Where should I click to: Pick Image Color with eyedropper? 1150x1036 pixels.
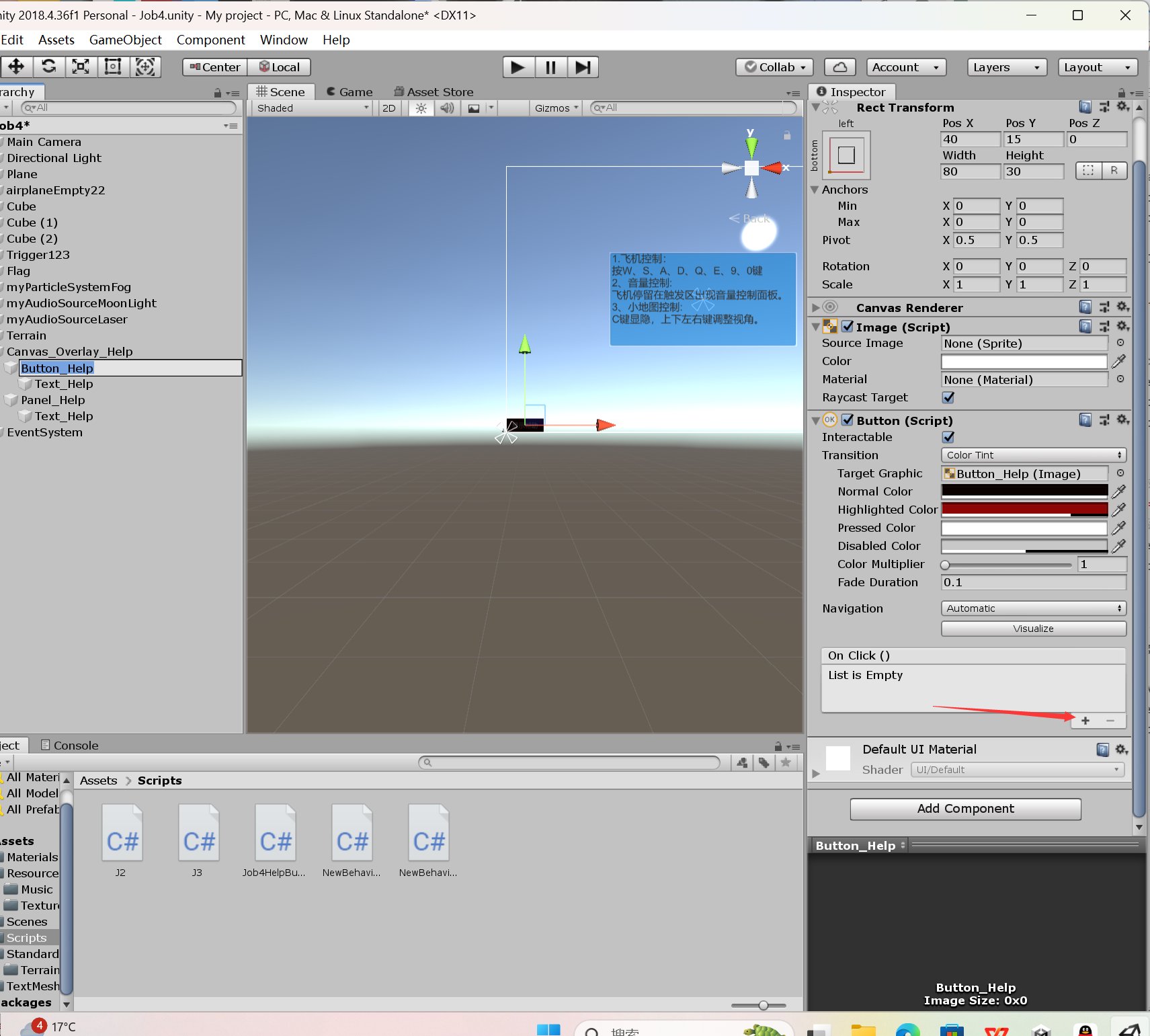[x=1119, y=362]
